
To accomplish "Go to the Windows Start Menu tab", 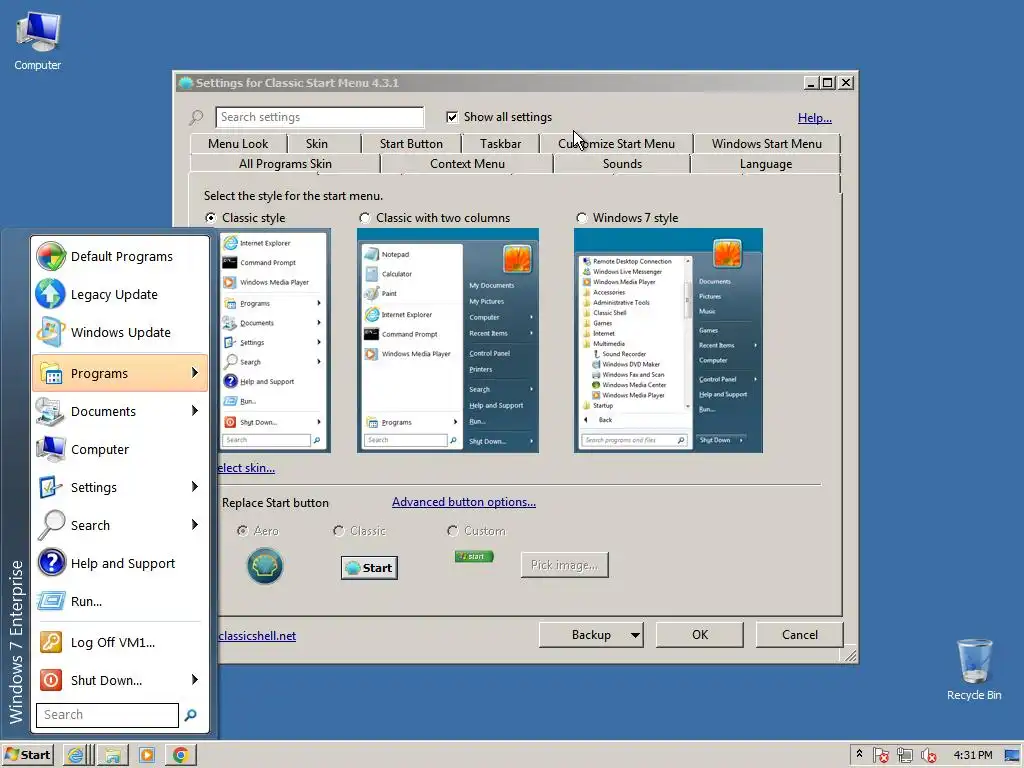I will pyautogui.click(x=767, y=144).
